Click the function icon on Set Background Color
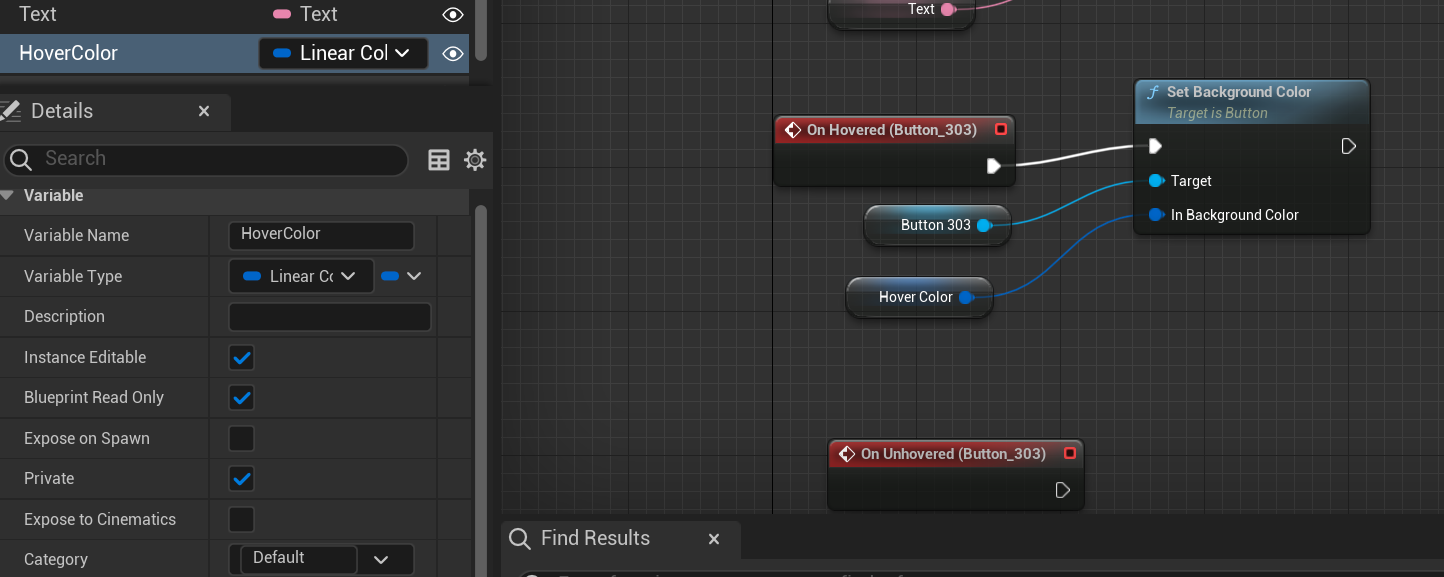 (1153, 92)
